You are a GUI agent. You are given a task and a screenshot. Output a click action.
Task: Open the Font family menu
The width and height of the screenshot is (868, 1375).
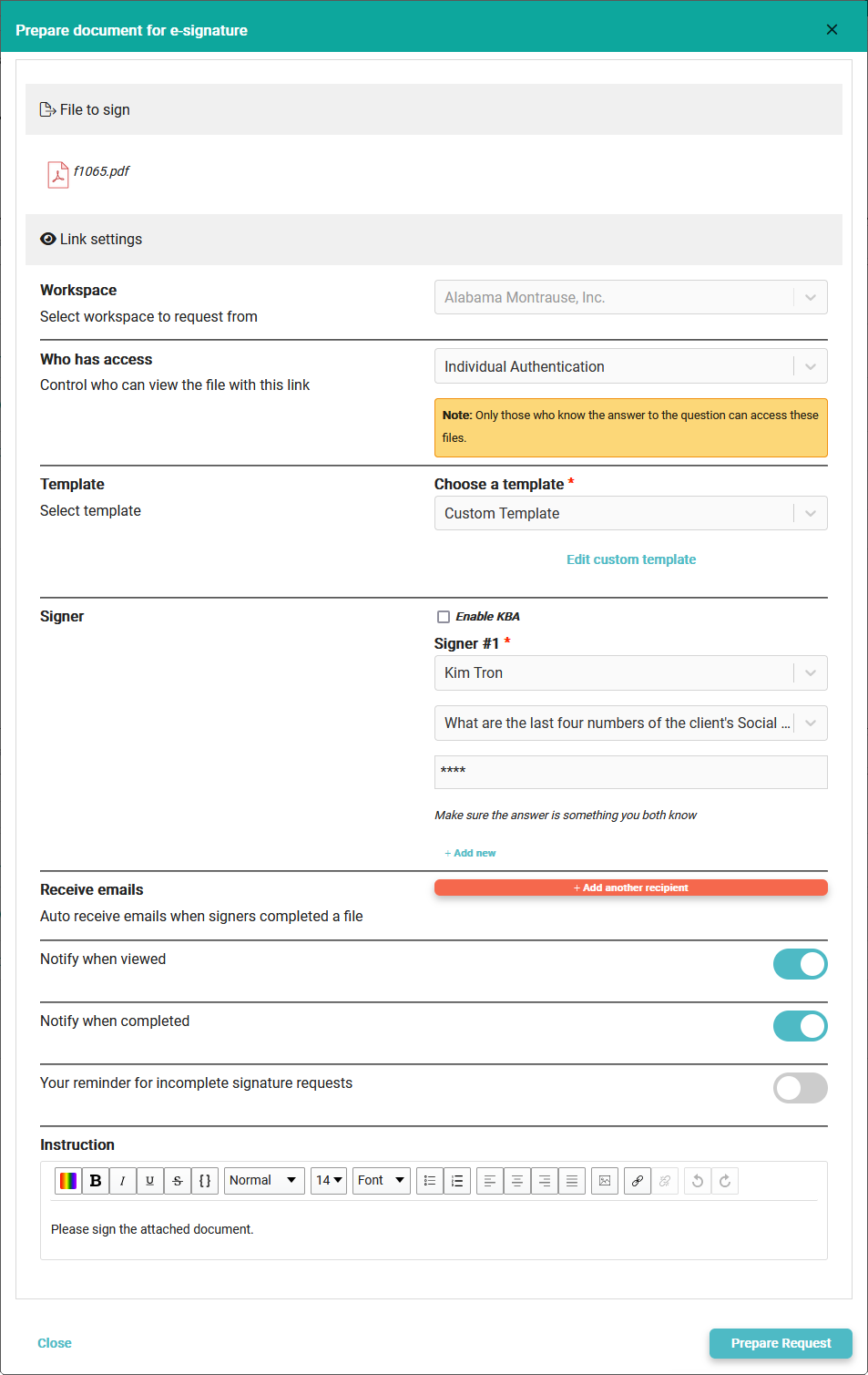tap(381, 1181)
